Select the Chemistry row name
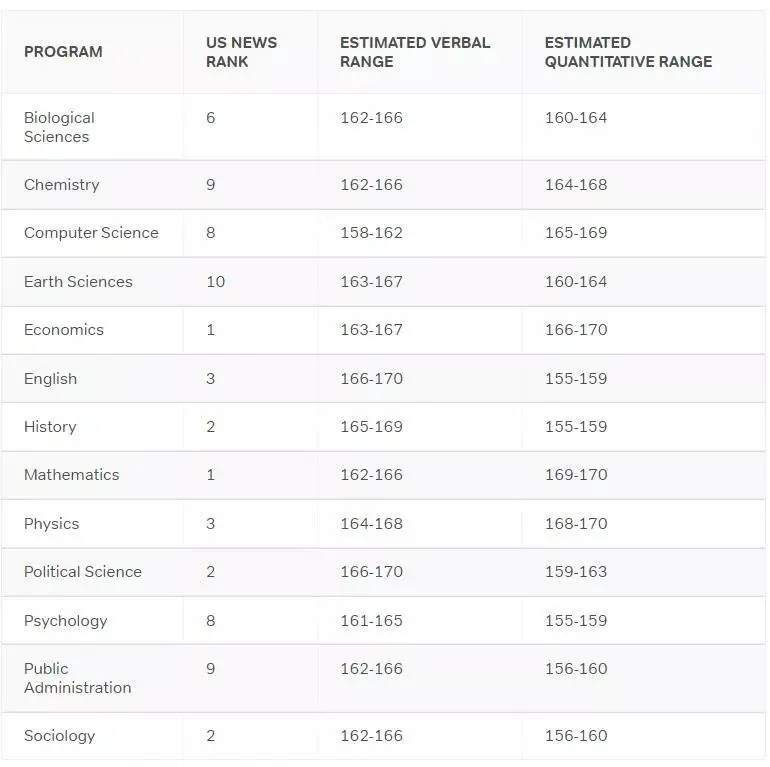The image size is (770, 767). (x=61, y=185)
